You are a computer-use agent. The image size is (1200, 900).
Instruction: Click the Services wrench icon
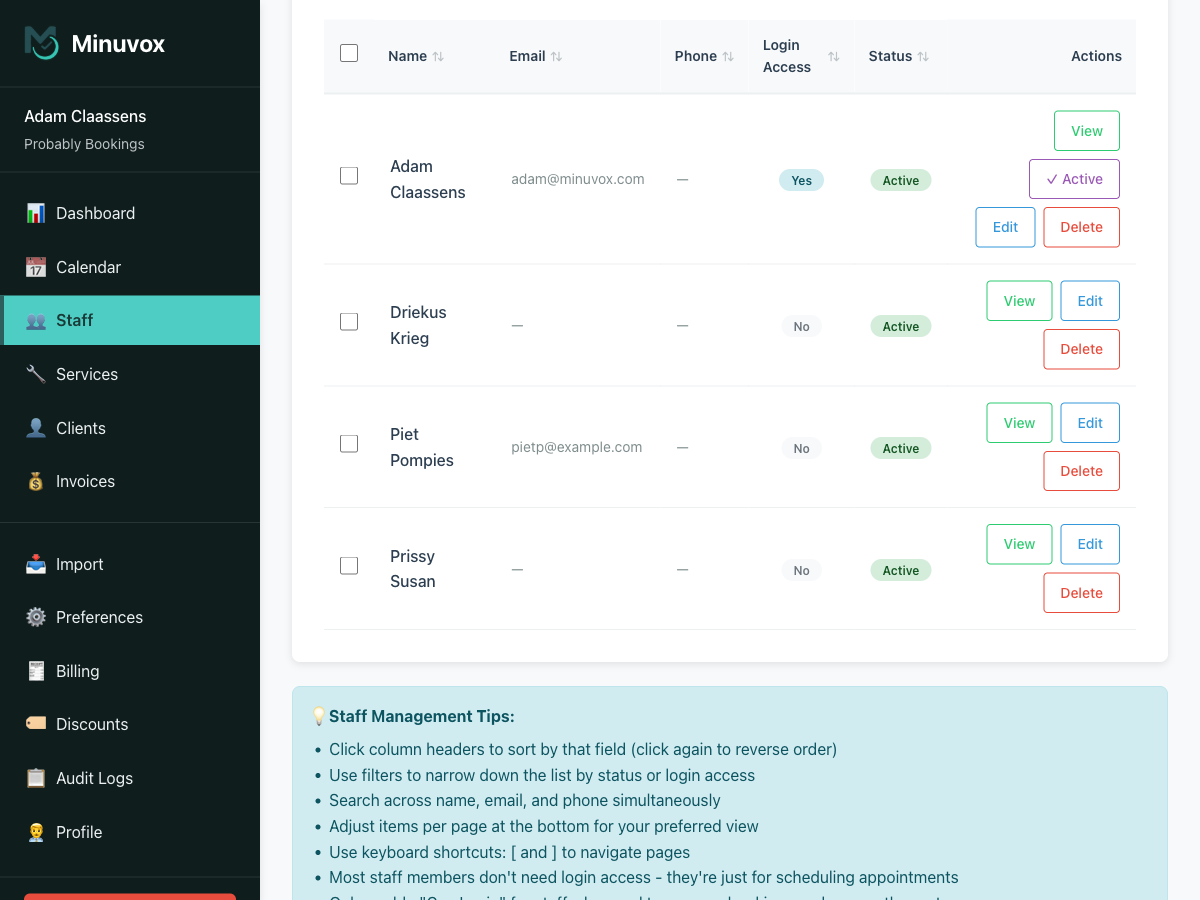(x=36, y=374)
